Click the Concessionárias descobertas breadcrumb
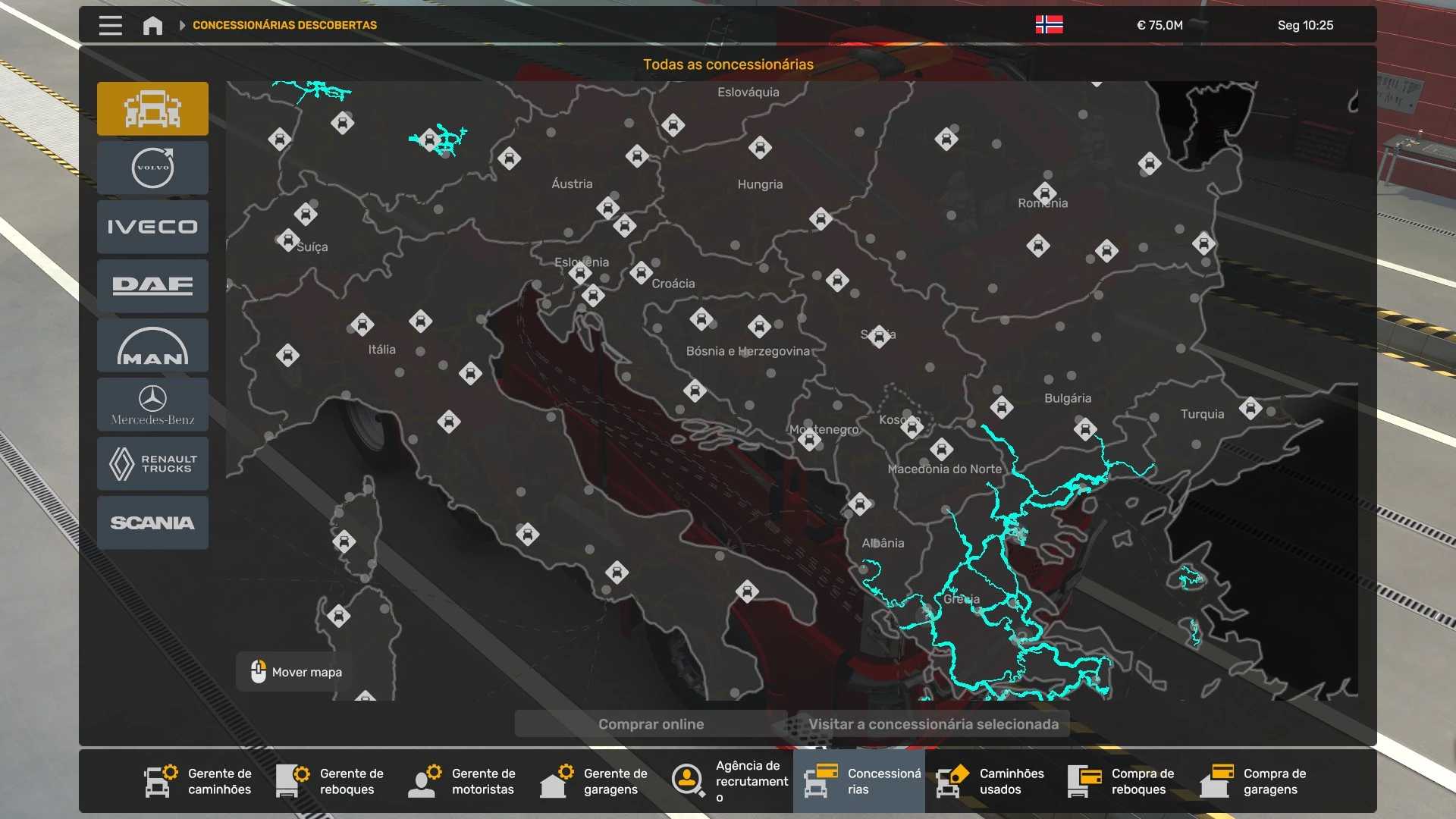 [284, 25]
